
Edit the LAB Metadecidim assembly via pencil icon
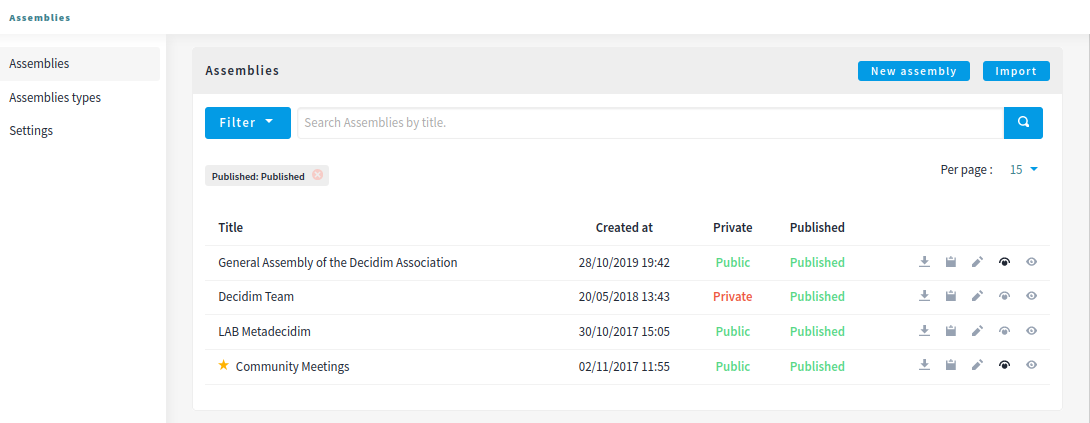pyautogui.click(x=978, y=331)
